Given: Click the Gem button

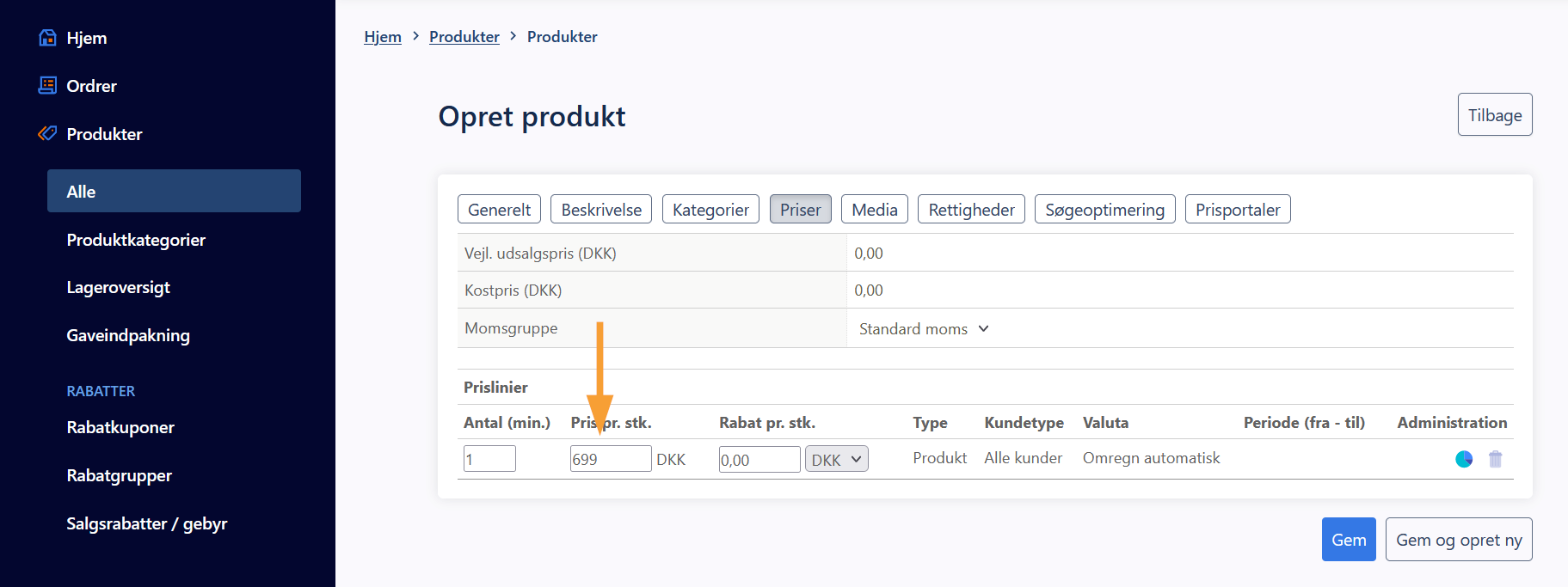Looking at the screenshot, I should (x=1349, y=539).
